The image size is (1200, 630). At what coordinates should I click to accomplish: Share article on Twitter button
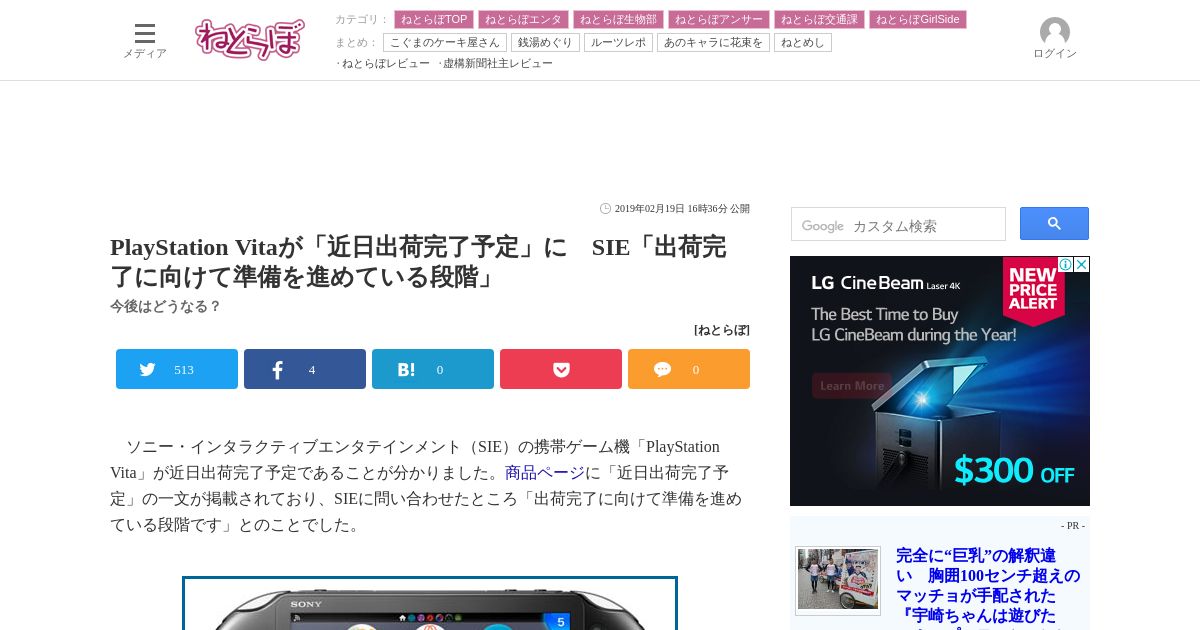[x=177, y=369]
